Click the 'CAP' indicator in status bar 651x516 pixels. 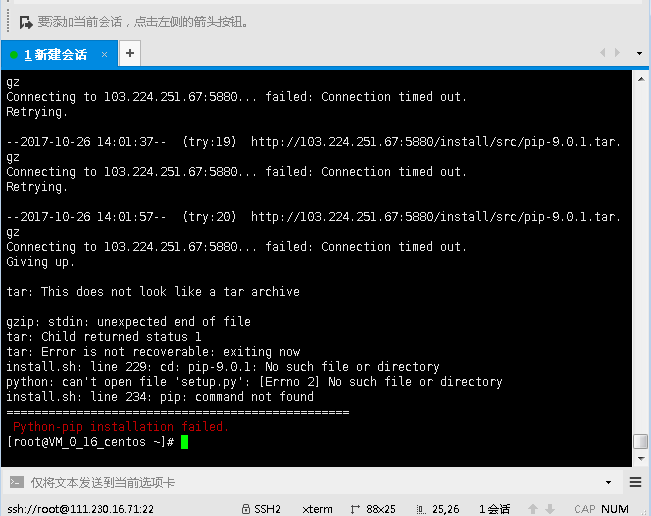pyautogui.click(x=585, y=509)
